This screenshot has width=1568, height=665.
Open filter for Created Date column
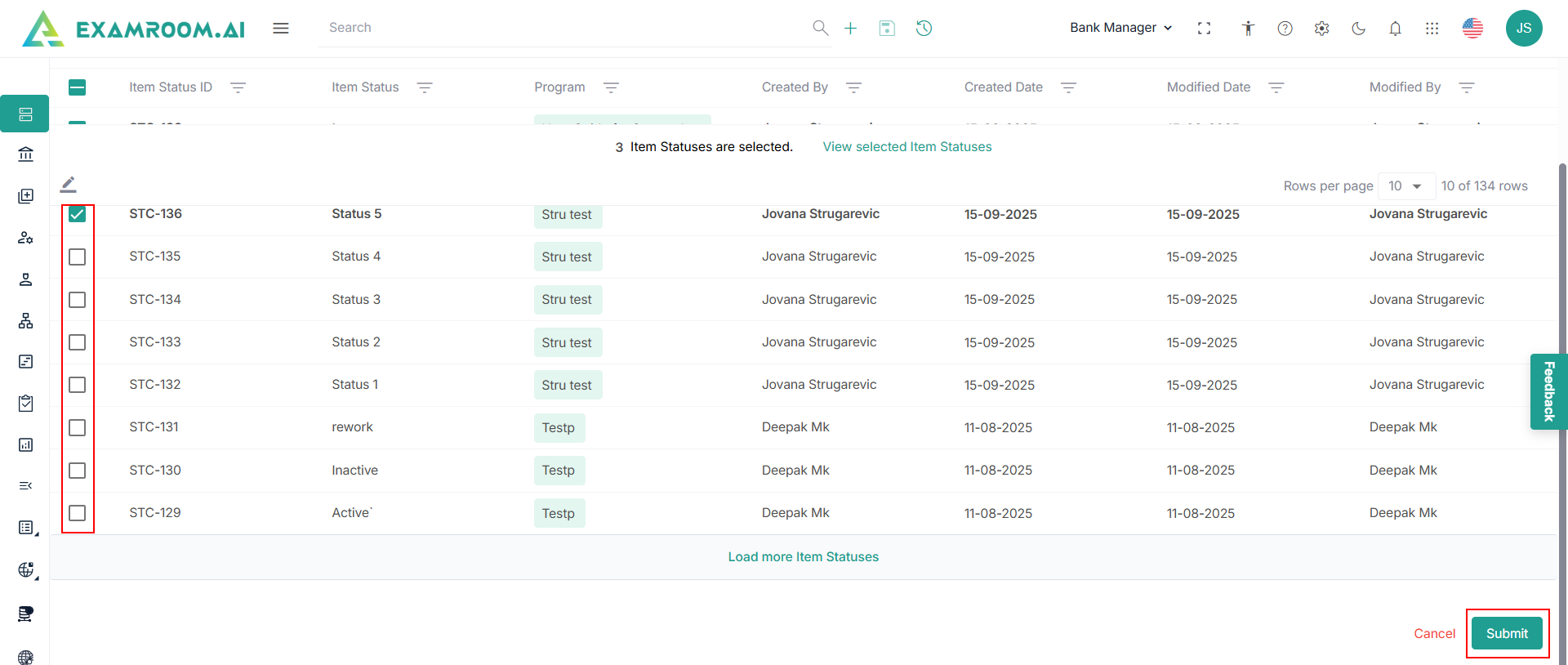tap(1068, 87)
